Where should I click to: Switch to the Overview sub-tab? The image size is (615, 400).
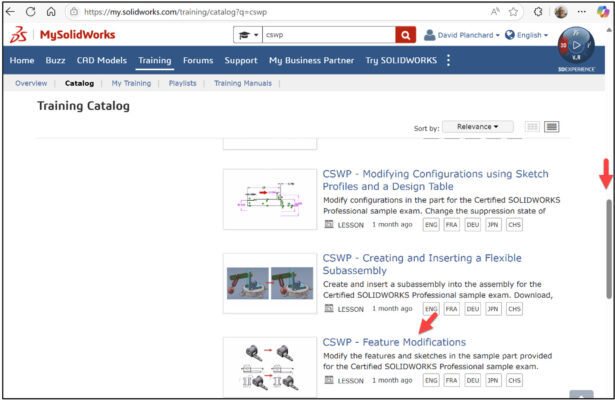point(31,83)
